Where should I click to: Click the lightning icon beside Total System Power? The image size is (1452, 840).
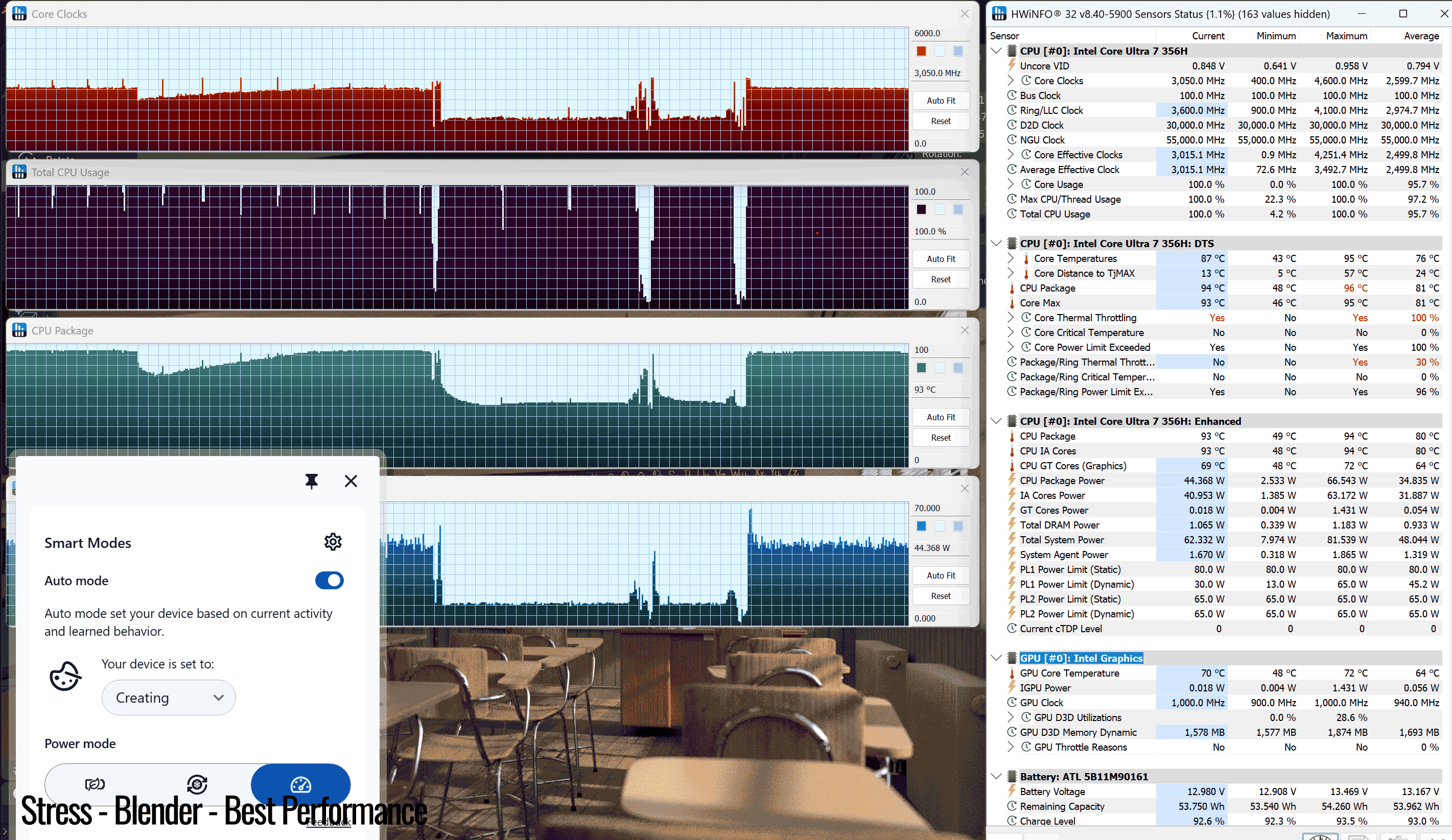[x=1012, y=539]
